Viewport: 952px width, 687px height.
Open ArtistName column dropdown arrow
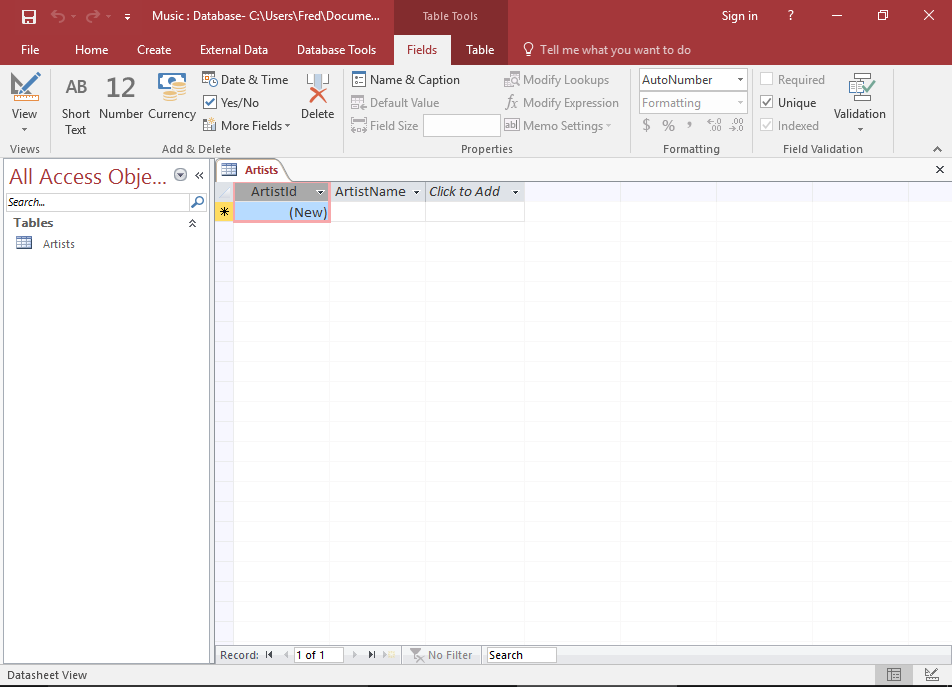point(416,192)
